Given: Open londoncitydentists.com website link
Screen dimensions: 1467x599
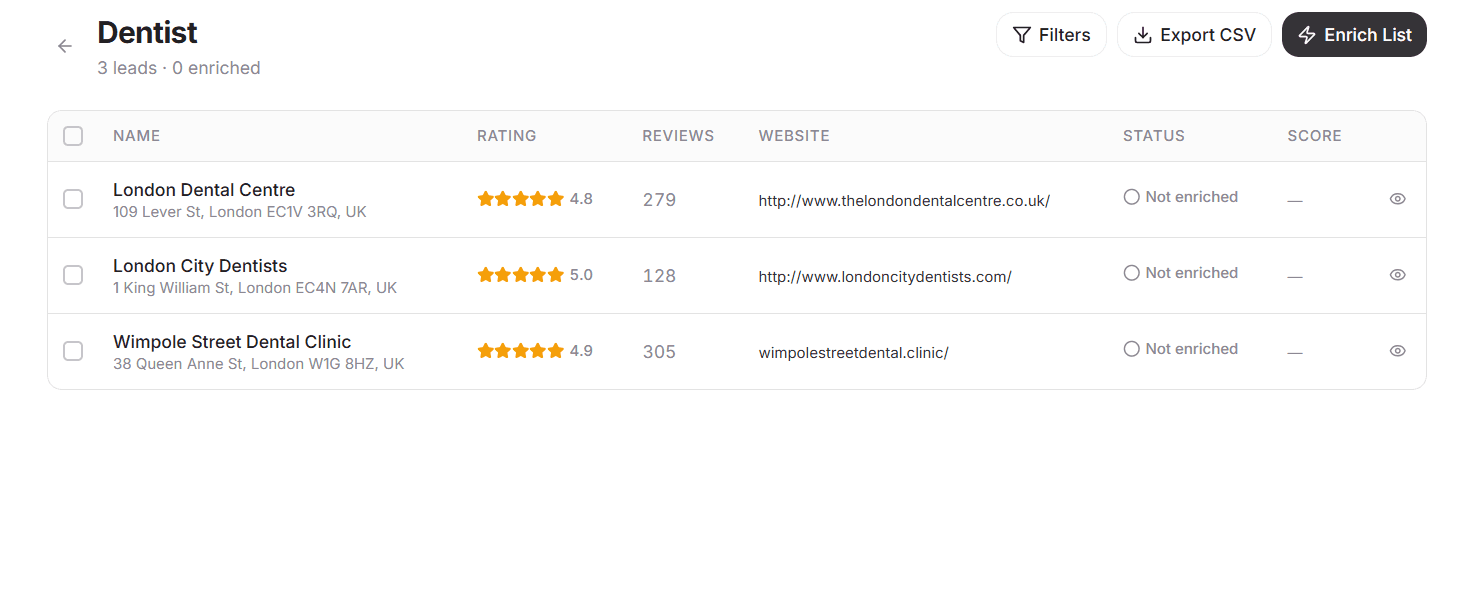Looking at the screenshot, I should point(885,276).
